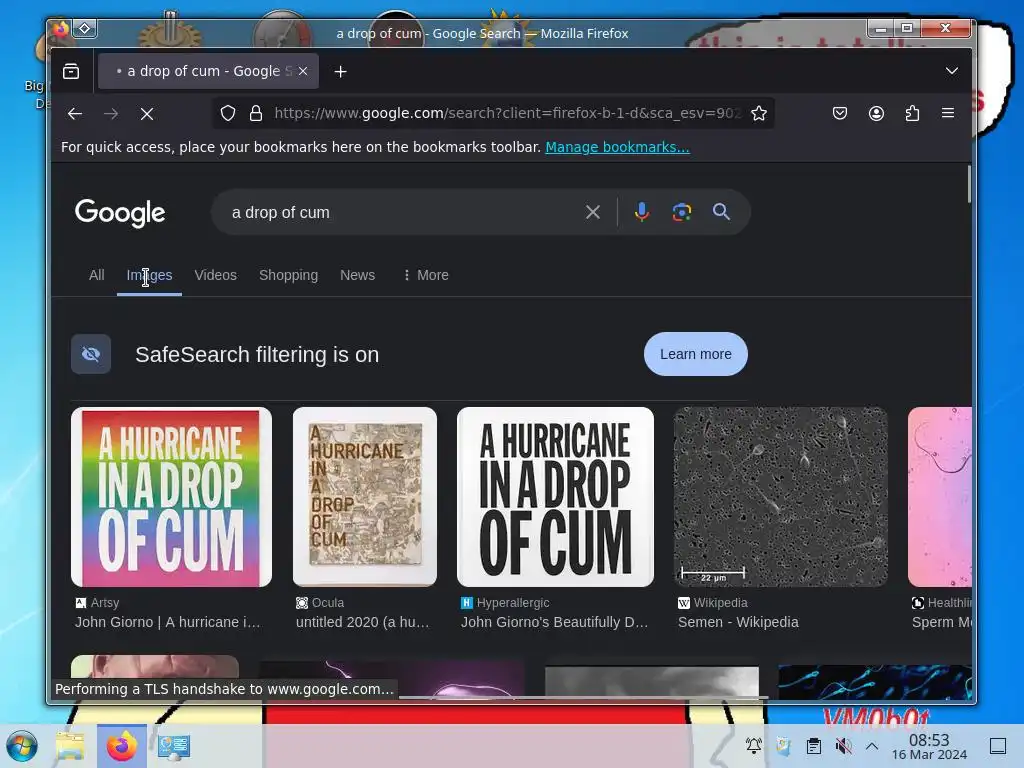Viewport: 1024px width, 768px height.
Task: Expand the list all tabs chevron
Action: pyautogui.click(x=952, y=71)
